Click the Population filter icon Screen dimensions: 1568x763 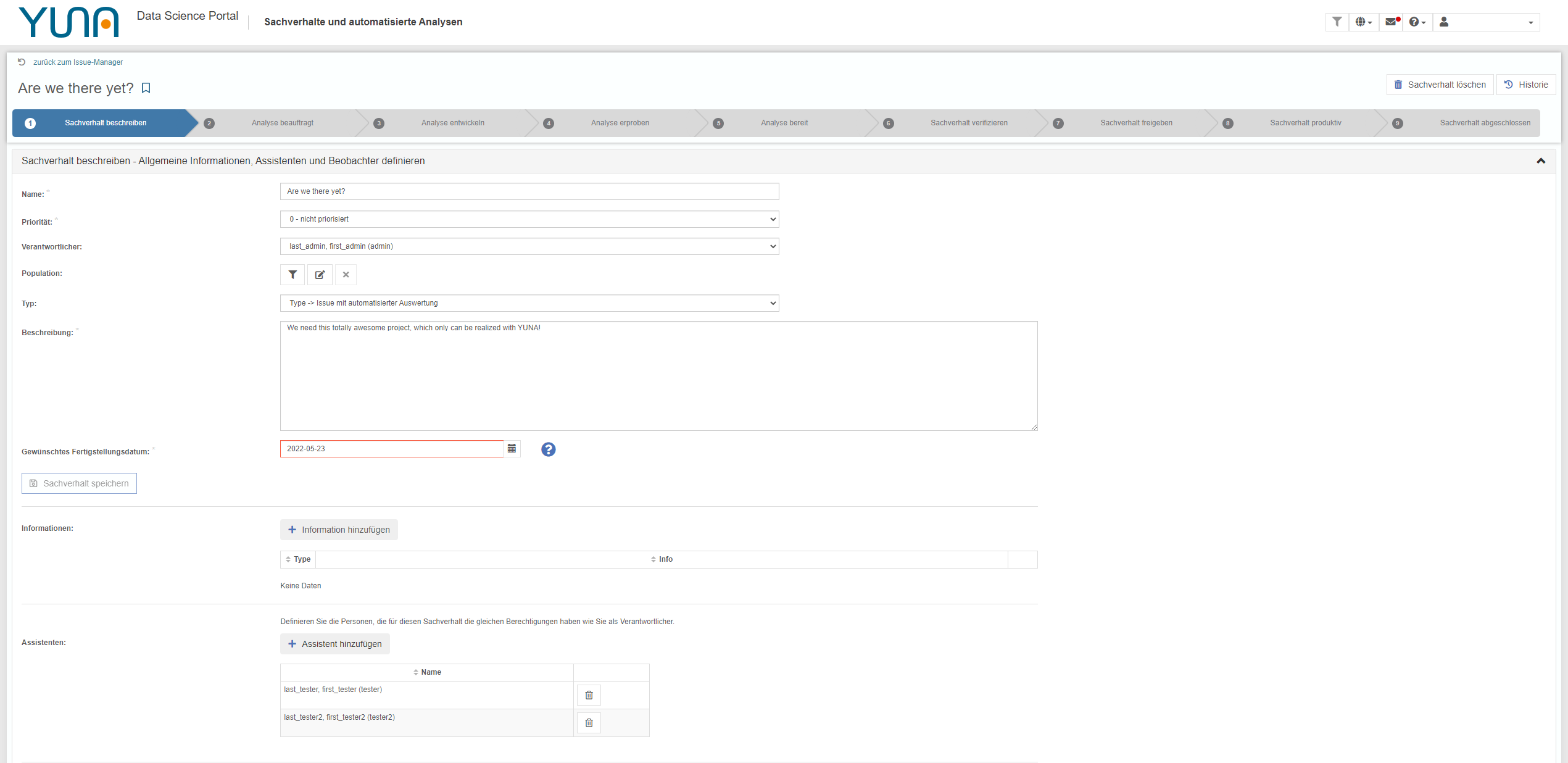pyautogui.click(x=292, y=275)
